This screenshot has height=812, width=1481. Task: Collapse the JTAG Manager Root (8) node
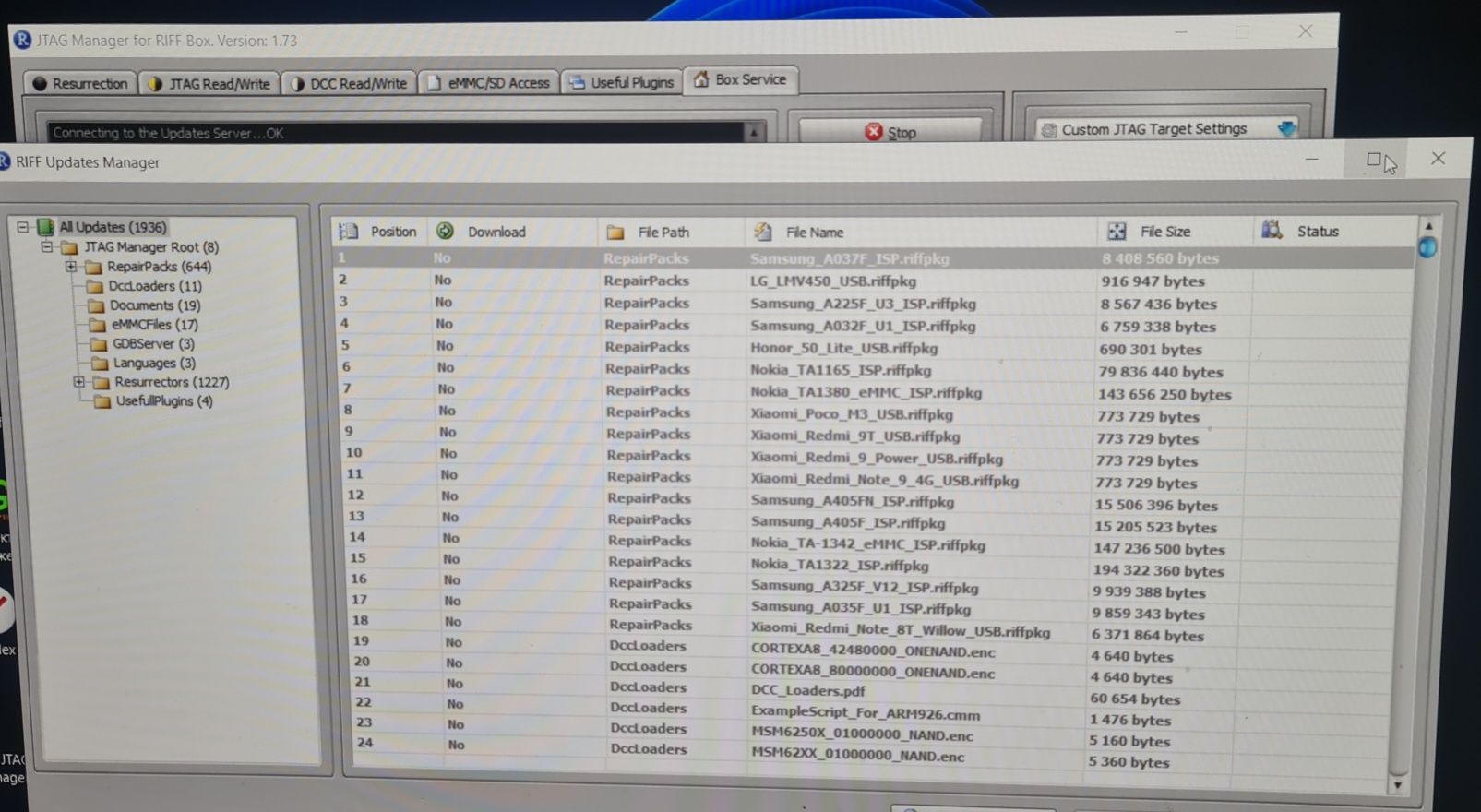pyautogui.click(x=46, y=247)
